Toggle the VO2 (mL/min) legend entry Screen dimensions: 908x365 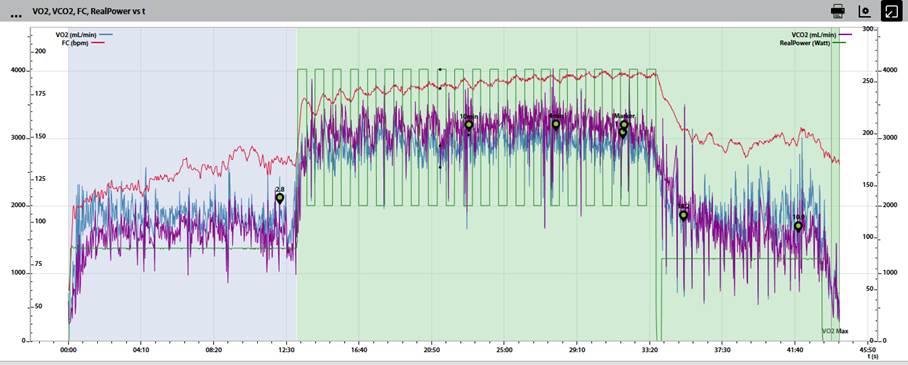[84, 34]
